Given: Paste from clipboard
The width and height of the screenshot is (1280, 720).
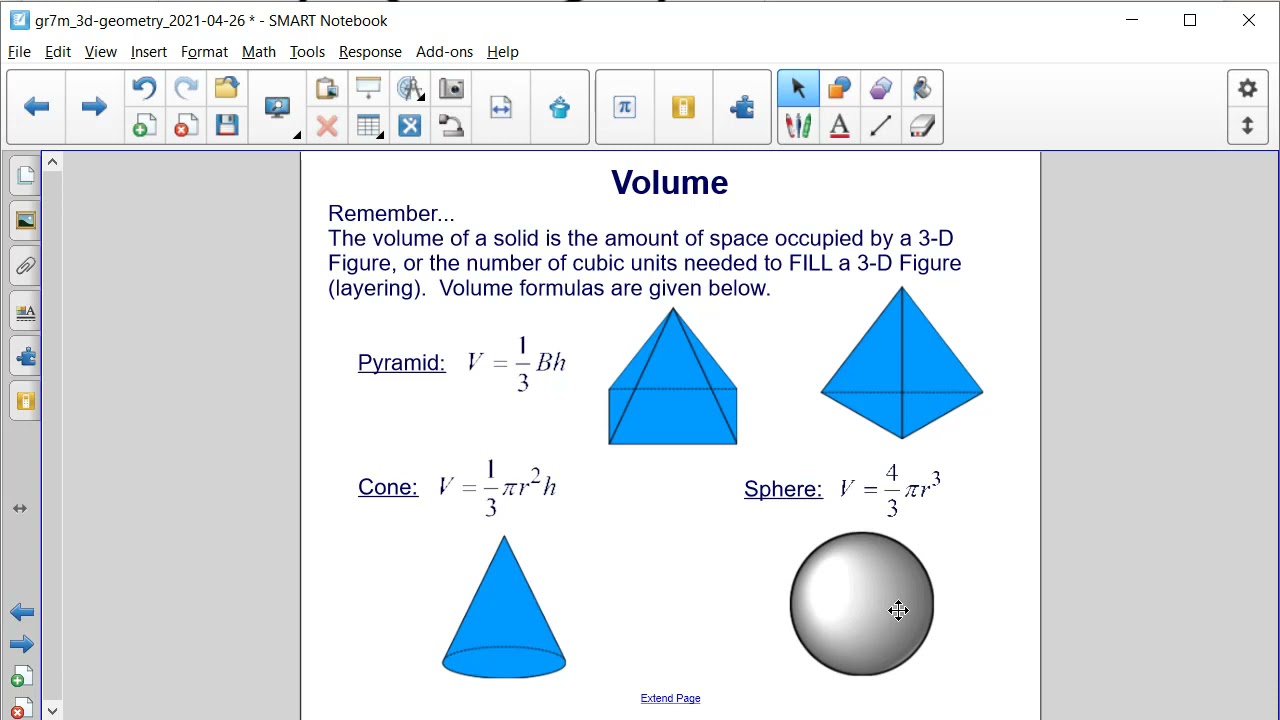Looking at the screenshot, I should (327, 88).
